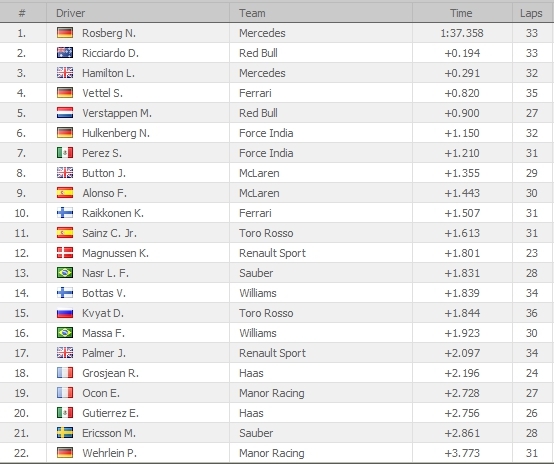
Task: Click the Russian flag next to Kvyat D.
Action: point(65,313)
